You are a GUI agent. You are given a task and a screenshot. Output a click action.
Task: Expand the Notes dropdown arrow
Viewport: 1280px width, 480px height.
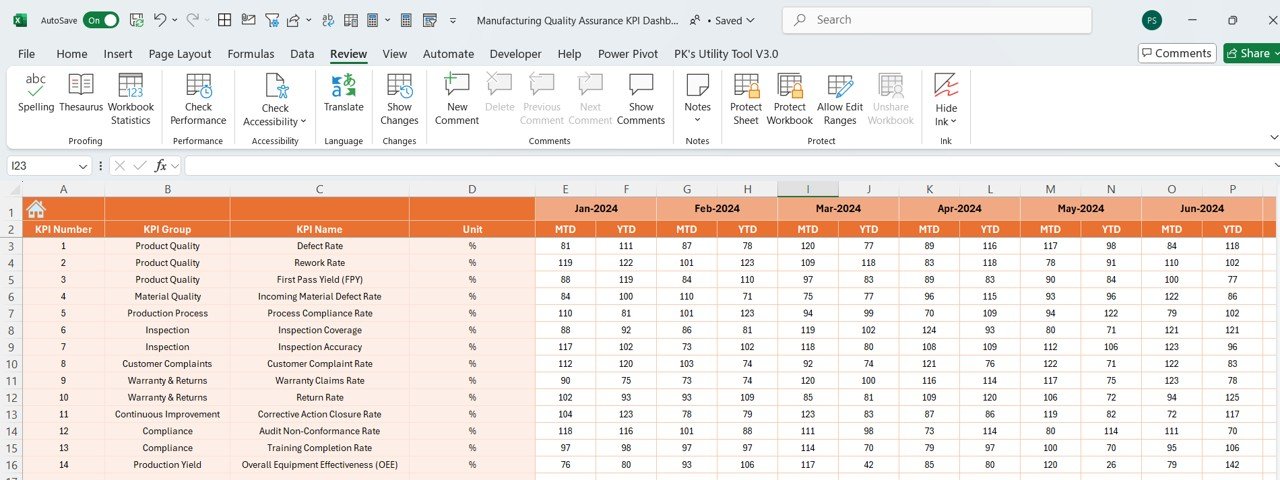(x=697, y=121)
